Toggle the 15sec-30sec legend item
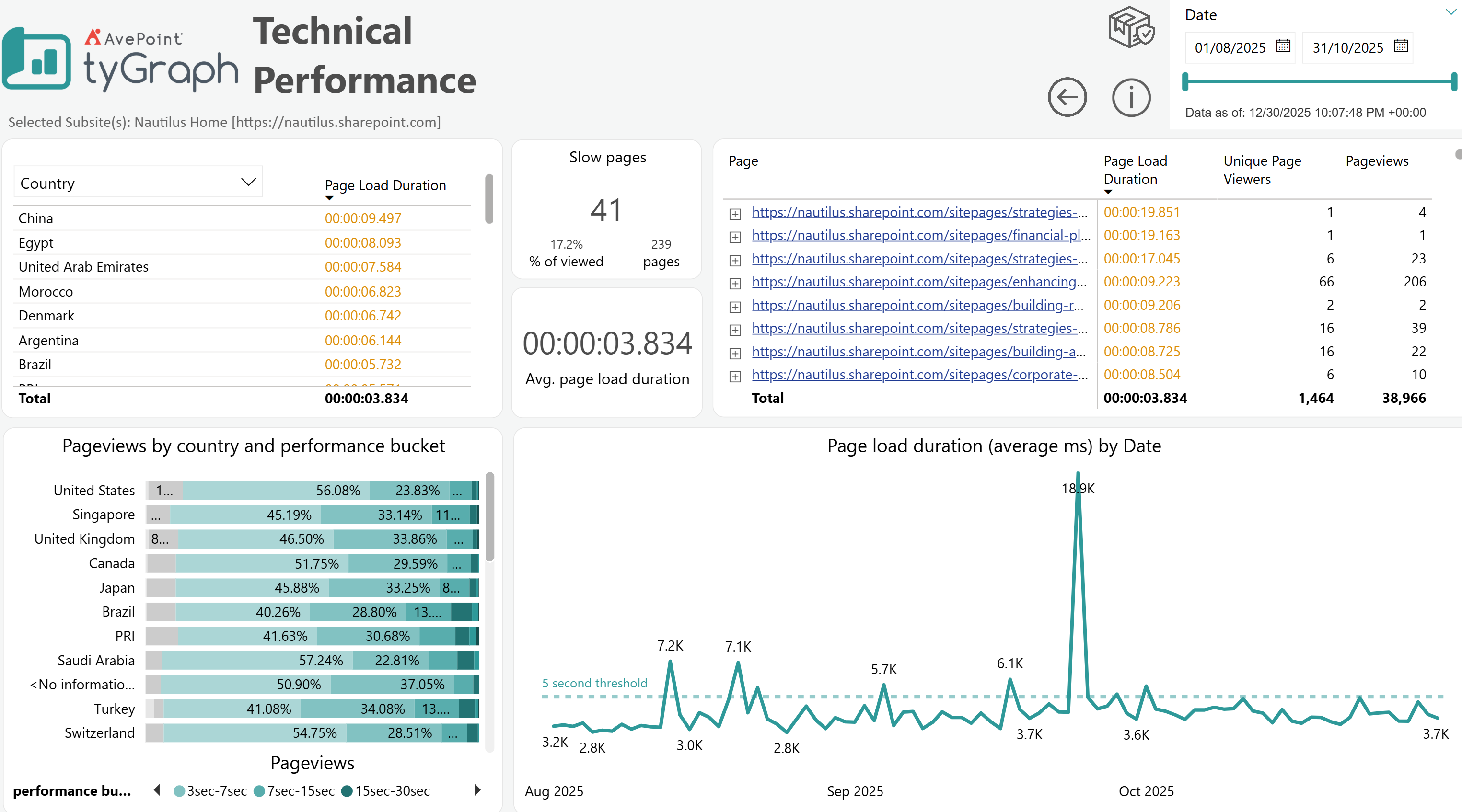Image resolution: width=1462 pixels, height=812 pixels. (x=385, y=790)
